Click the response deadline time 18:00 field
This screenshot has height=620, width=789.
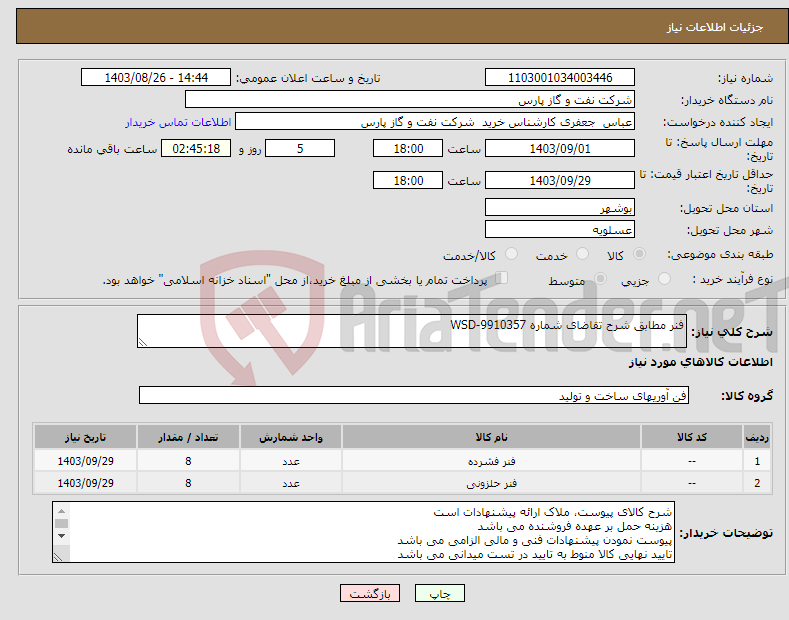click(408, 148)
